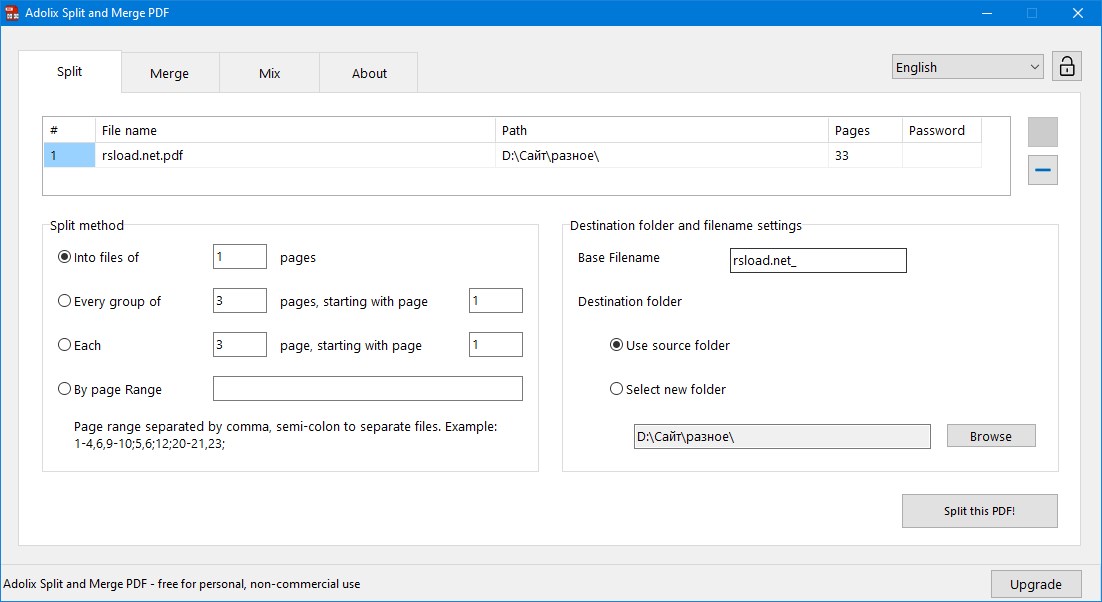Click the Upgrade button
This screenshot has width=1102, height=602.
[x=1036, y=583]
